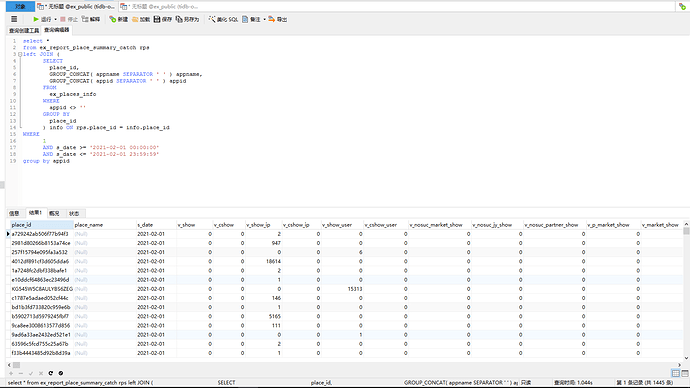The height and width of the screenshot is (388, 690).
Task: Open the 信息 info result tab
Action: tap(14, 213)
